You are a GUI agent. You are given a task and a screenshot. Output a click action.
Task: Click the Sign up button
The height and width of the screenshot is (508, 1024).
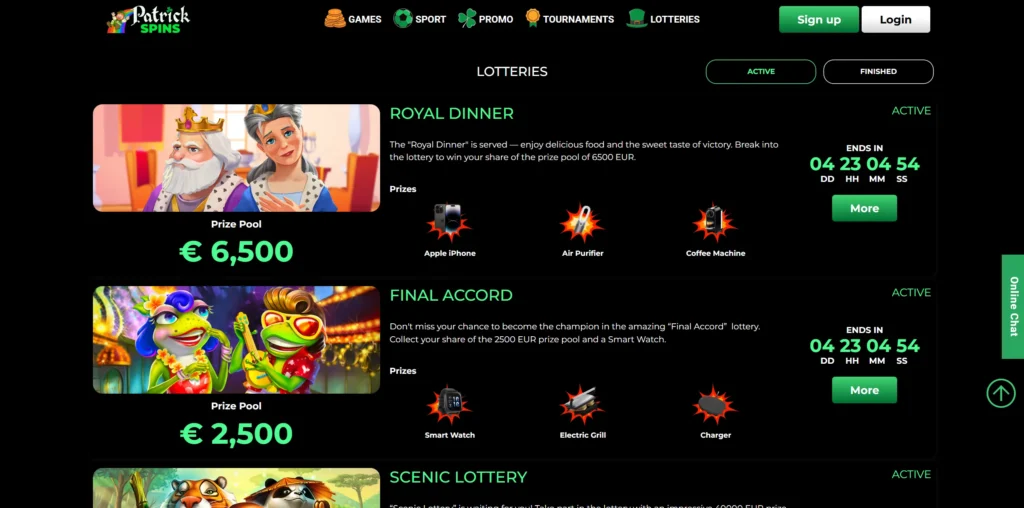(819, 20)
